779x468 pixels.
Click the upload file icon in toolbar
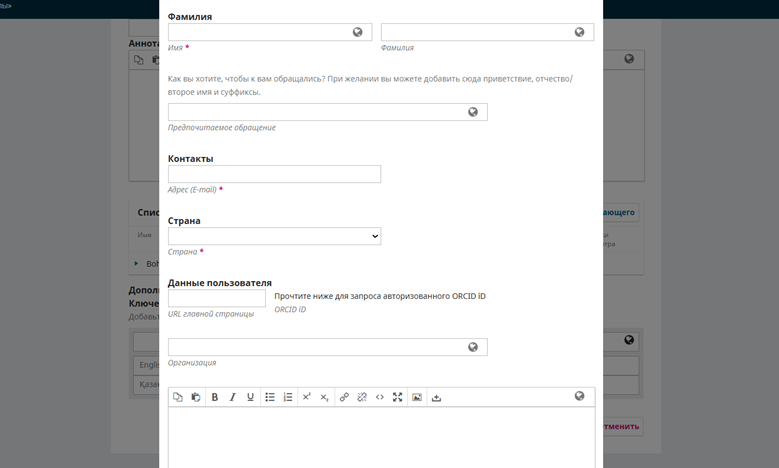(x=436, y=397)
